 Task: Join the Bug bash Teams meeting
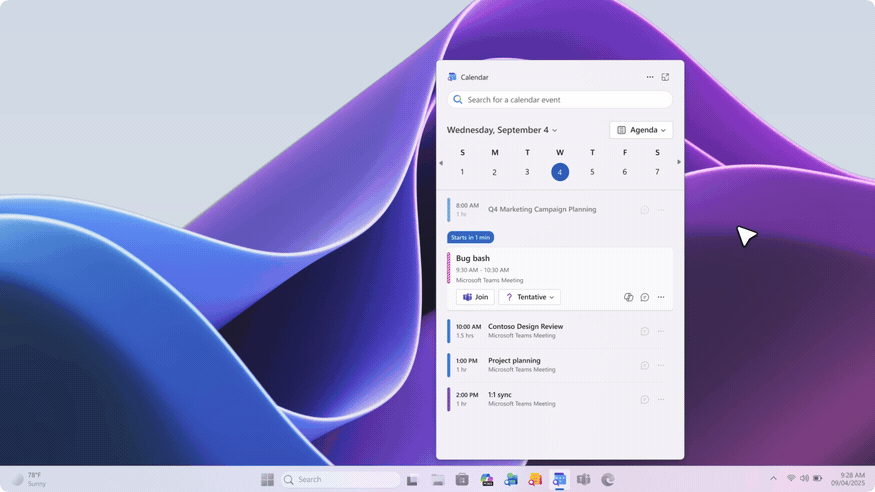(x=475, y=297)
